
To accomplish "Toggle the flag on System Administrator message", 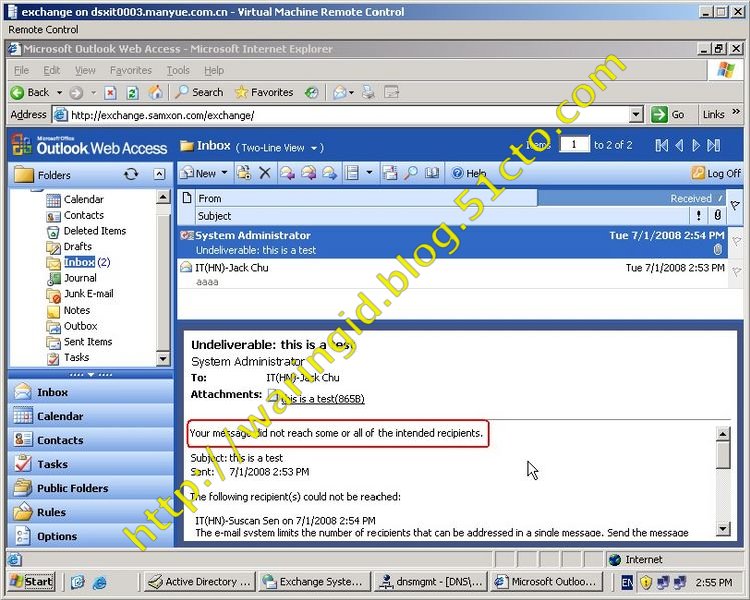I will pos(736,241).
